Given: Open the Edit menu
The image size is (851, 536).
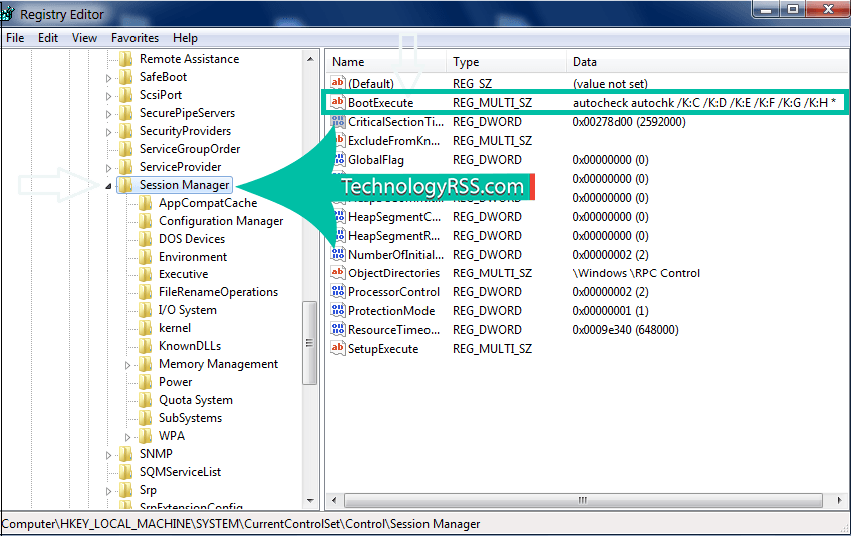Looking at the screenshot, I should point(48,38).
